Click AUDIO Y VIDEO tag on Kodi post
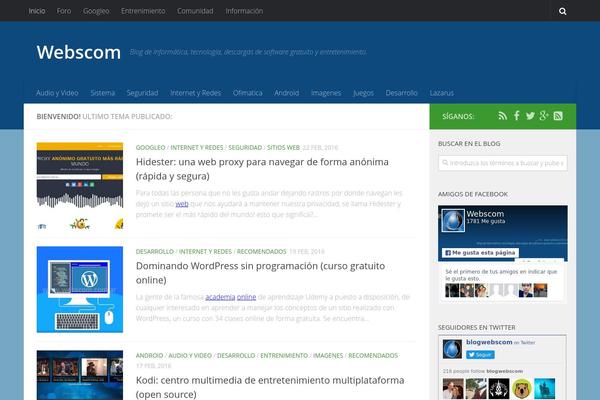Image resolution: width=600 pixels, height=400 pixels. click(190, 356)
